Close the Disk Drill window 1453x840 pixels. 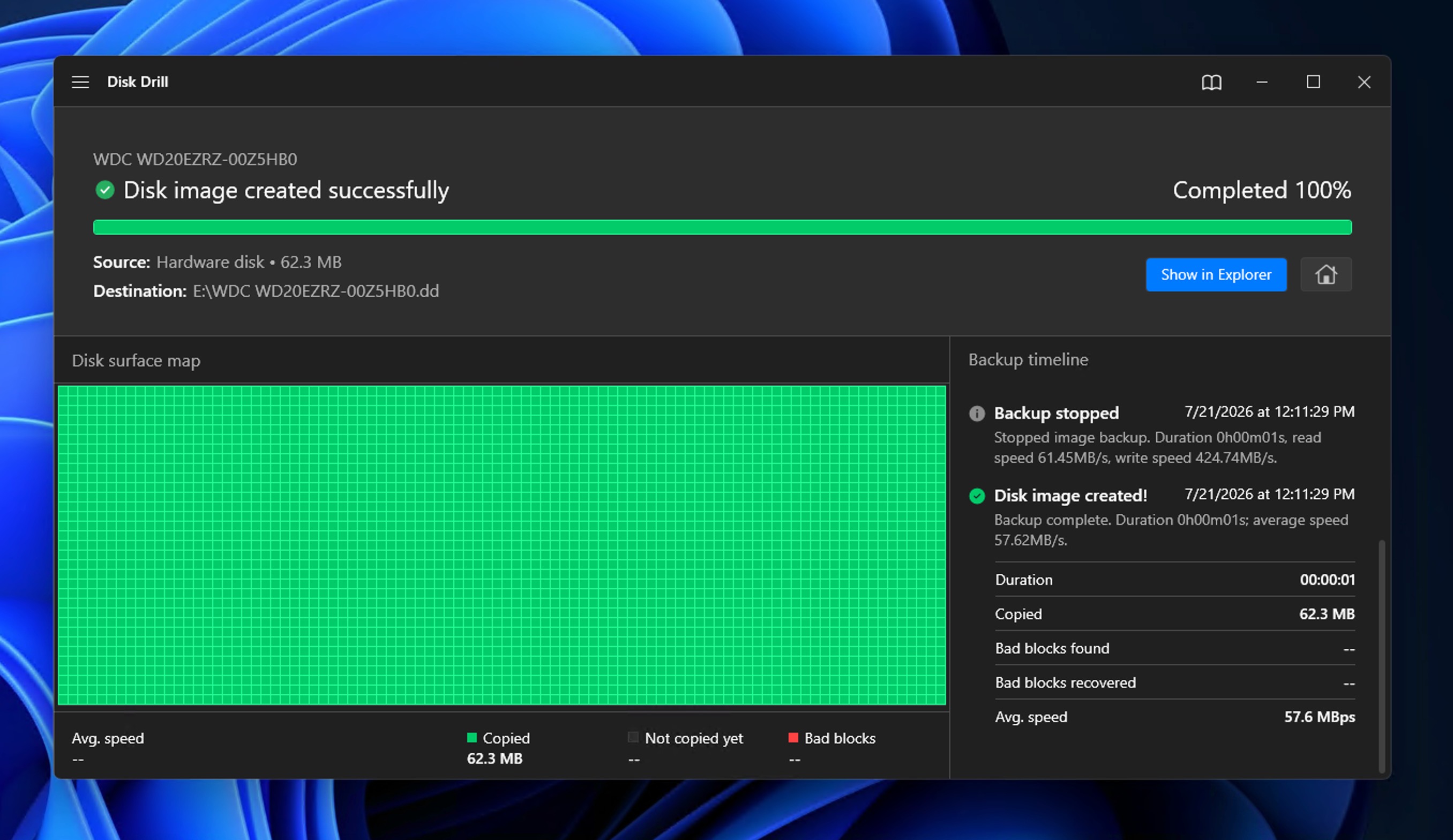[1364, 82]
